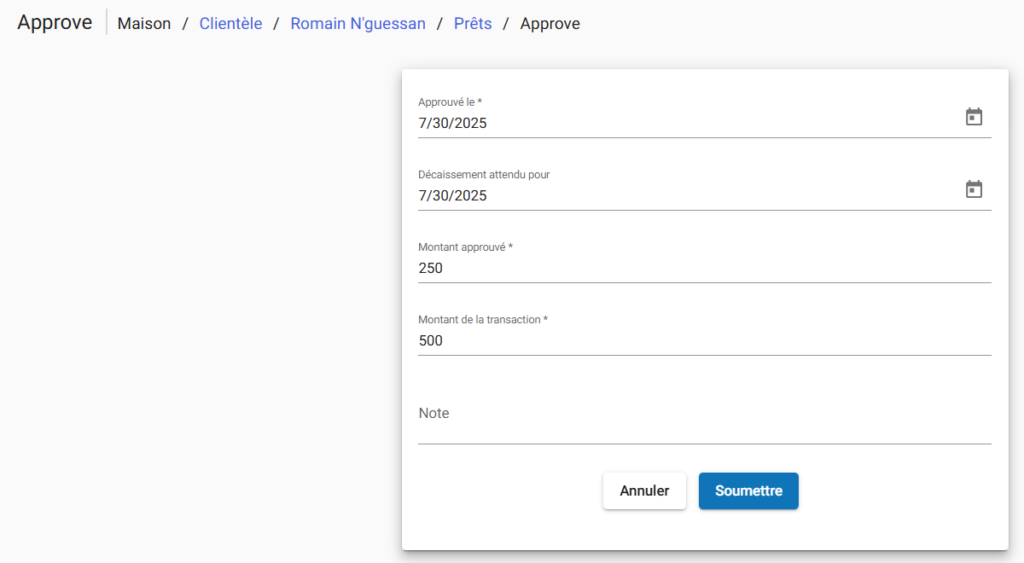Image resolution: width=1024 pixels, height=563 pixels.
Task: Go to Clientèle breadcrumb link
Action: point(230,23)
